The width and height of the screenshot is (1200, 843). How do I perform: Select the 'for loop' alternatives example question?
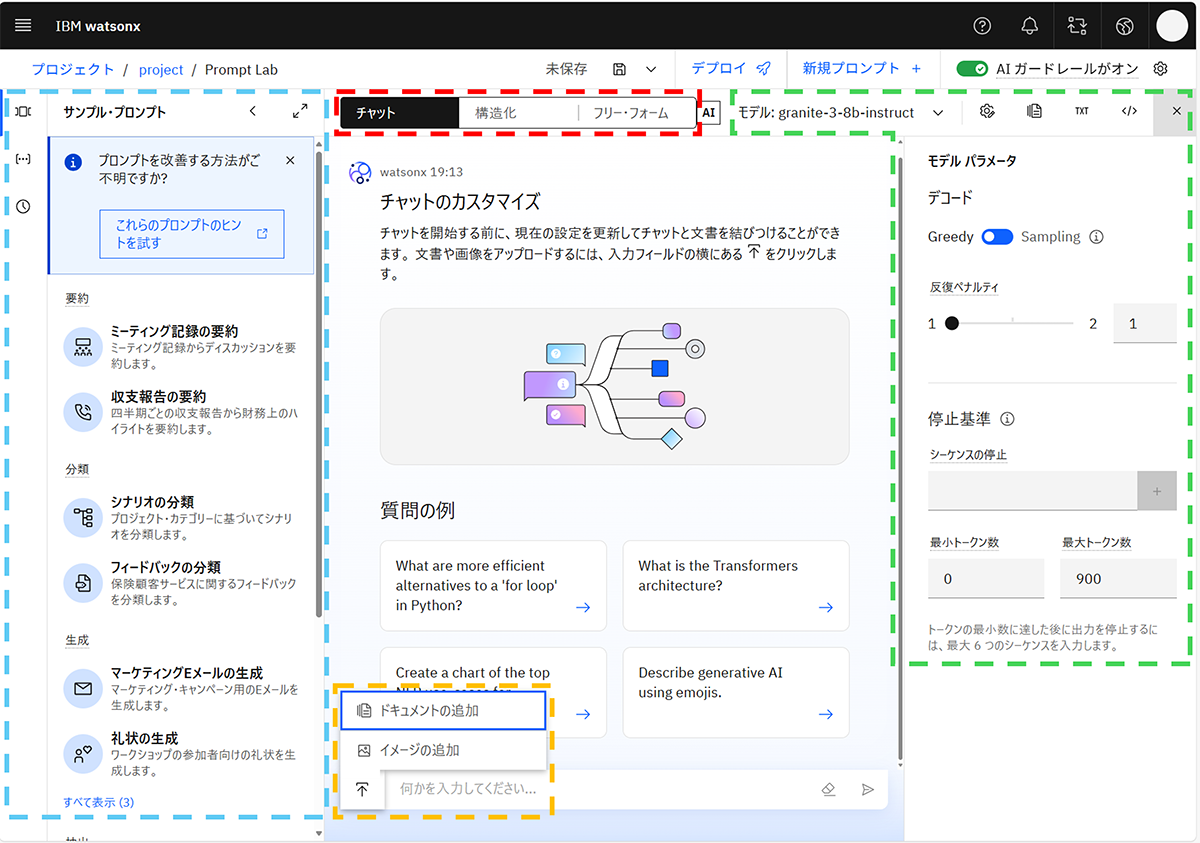click(493, 586)
